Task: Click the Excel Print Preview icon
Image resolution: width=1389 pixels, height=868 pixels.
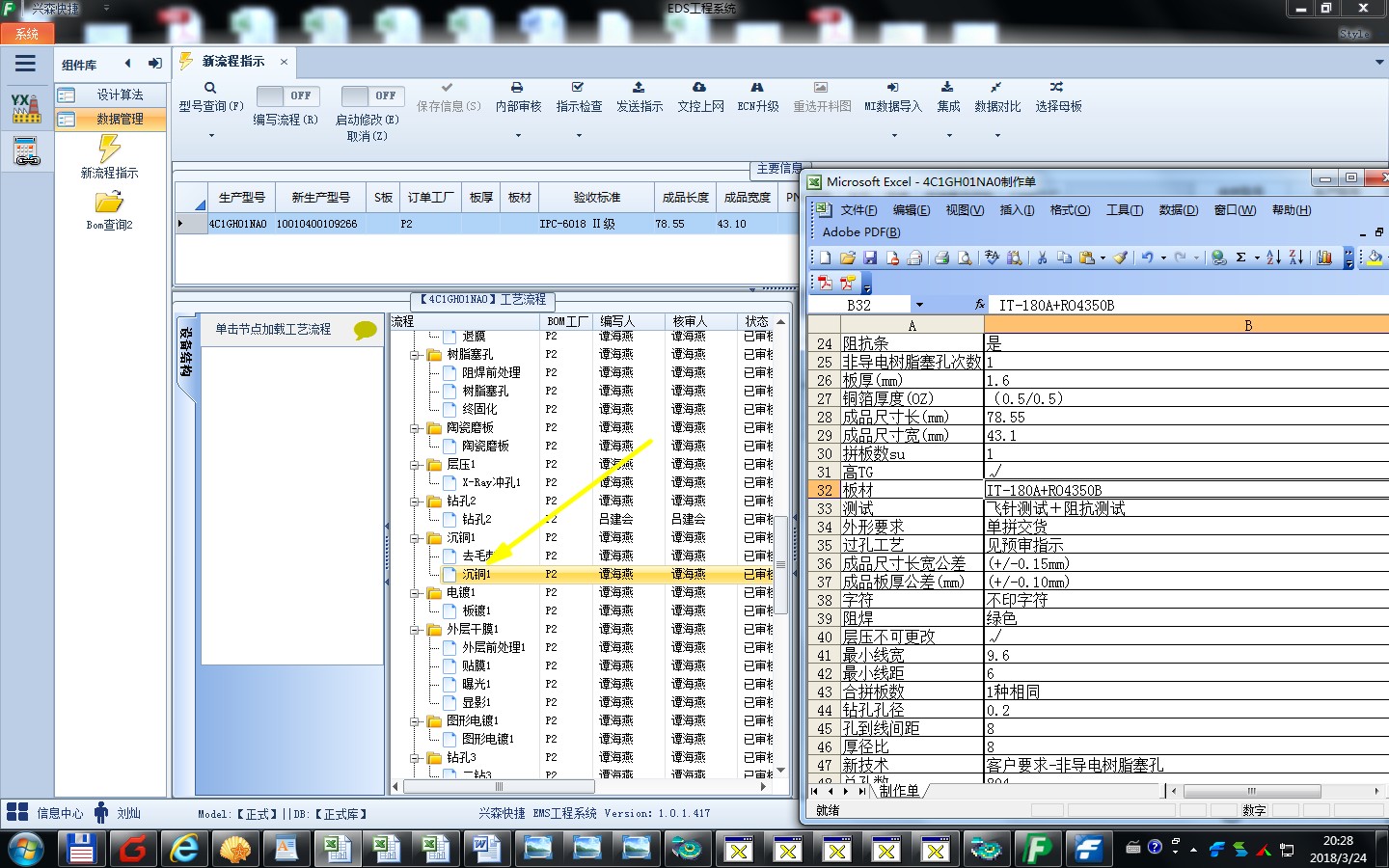Action: 964,258
